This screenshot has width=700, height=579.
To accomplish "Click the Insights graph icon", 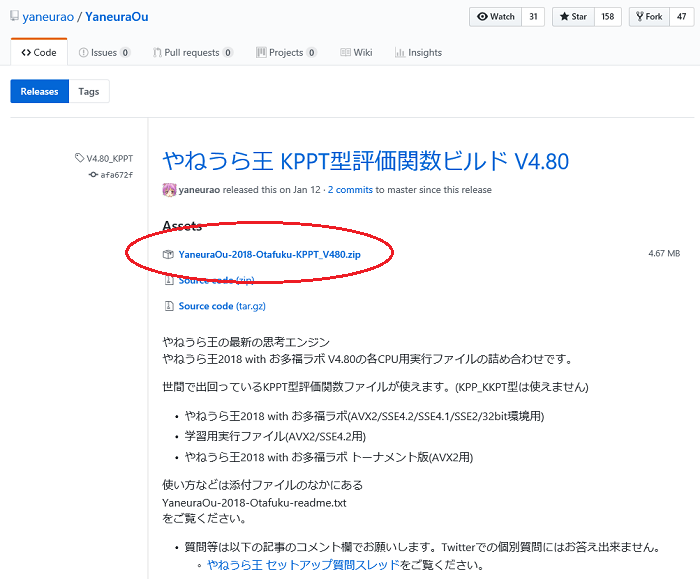I will tap(400, 53).
